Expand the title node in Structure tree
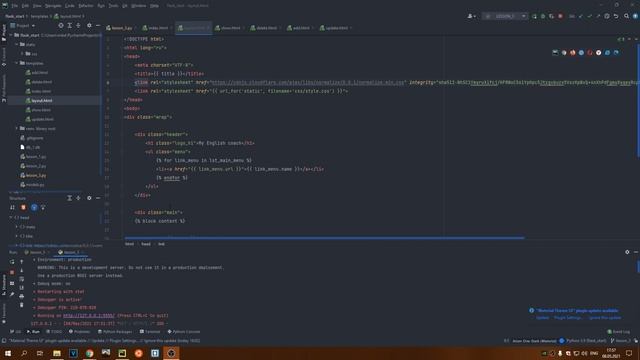 [17, 236]
